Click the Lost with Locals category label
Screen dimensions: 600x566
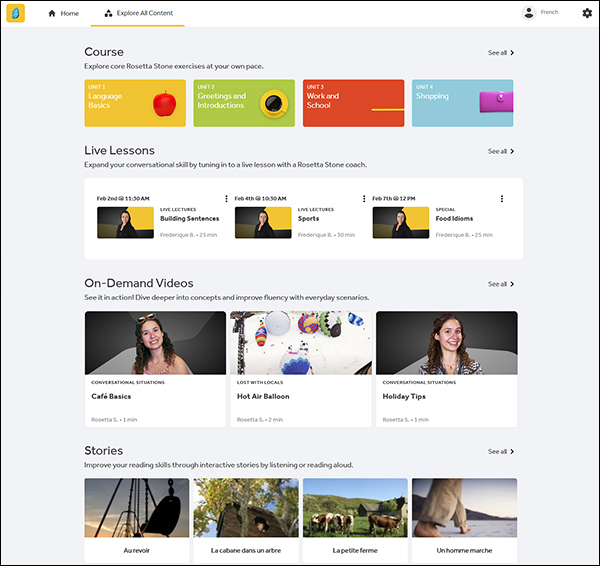click(260, 383)
